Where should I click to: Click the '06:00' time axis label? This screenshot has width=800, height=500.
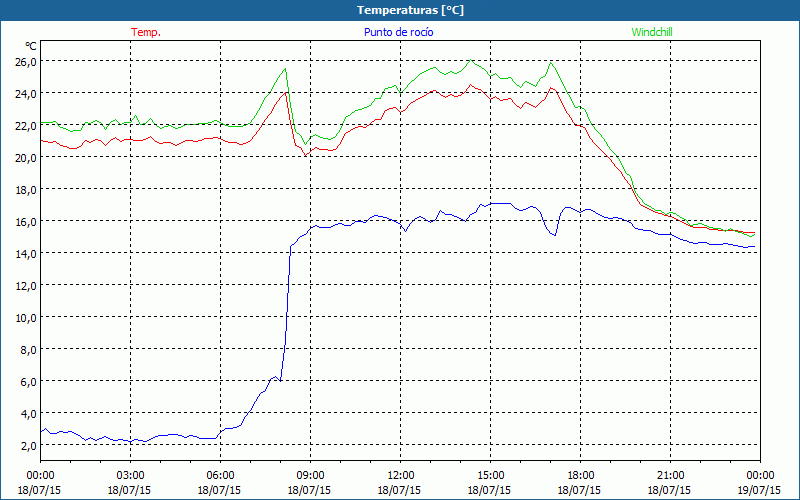pyautogui.click(x=220, y=475)
